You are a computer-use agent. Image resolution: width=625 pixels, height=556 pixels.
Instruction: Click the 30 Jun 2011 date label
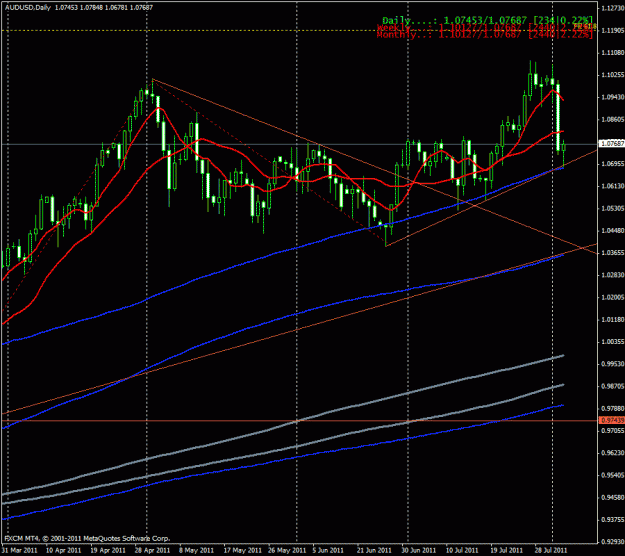[419, 550]
